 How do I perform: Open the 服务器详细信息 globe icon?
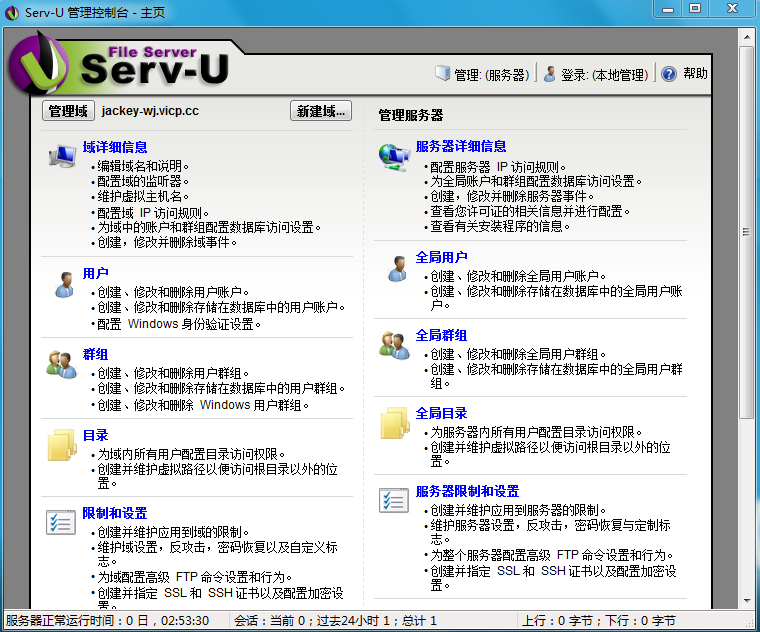[x=394, y=157]
